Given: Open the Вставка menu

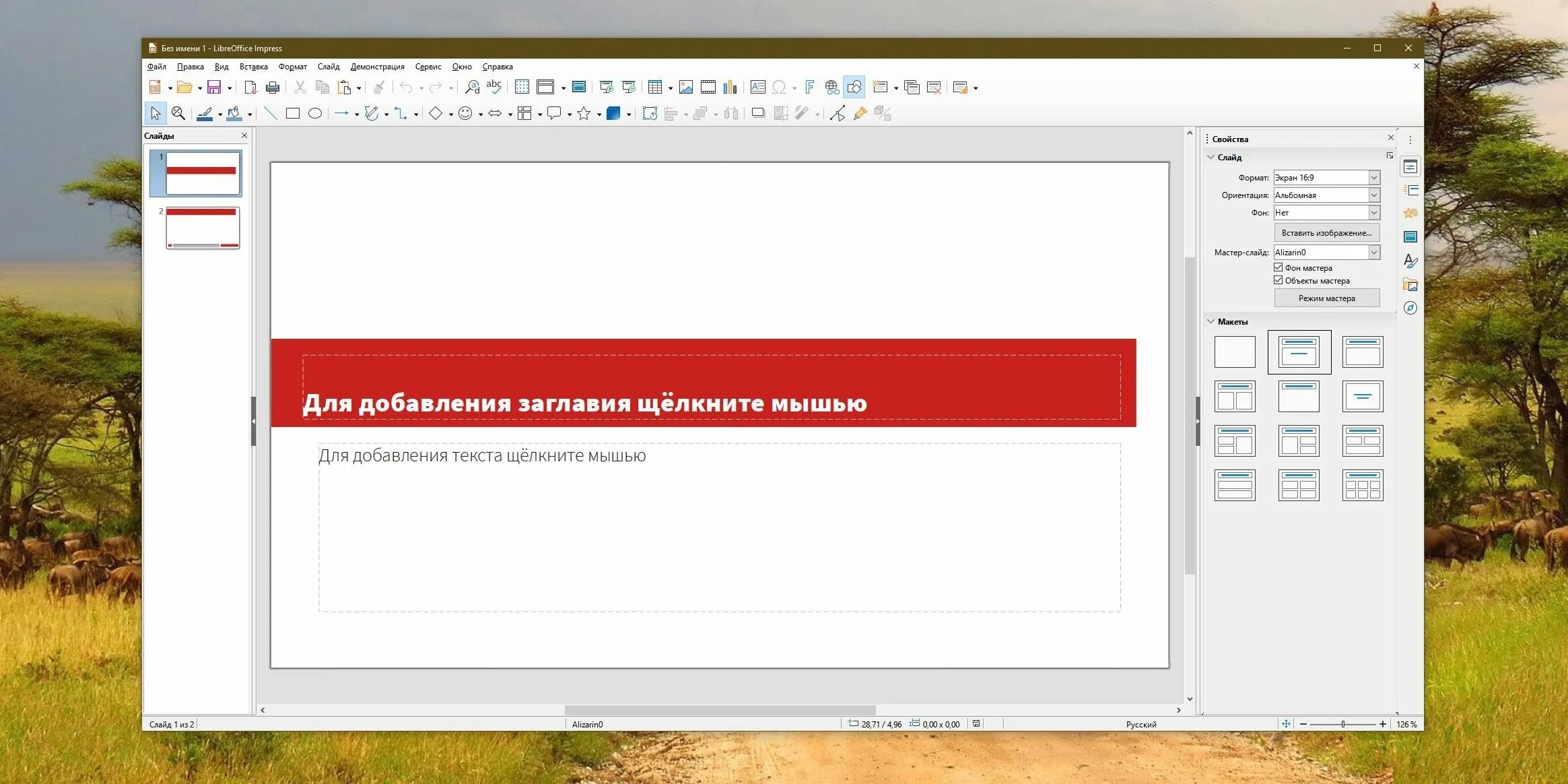Looking at the screenshot, I should 253,67.
